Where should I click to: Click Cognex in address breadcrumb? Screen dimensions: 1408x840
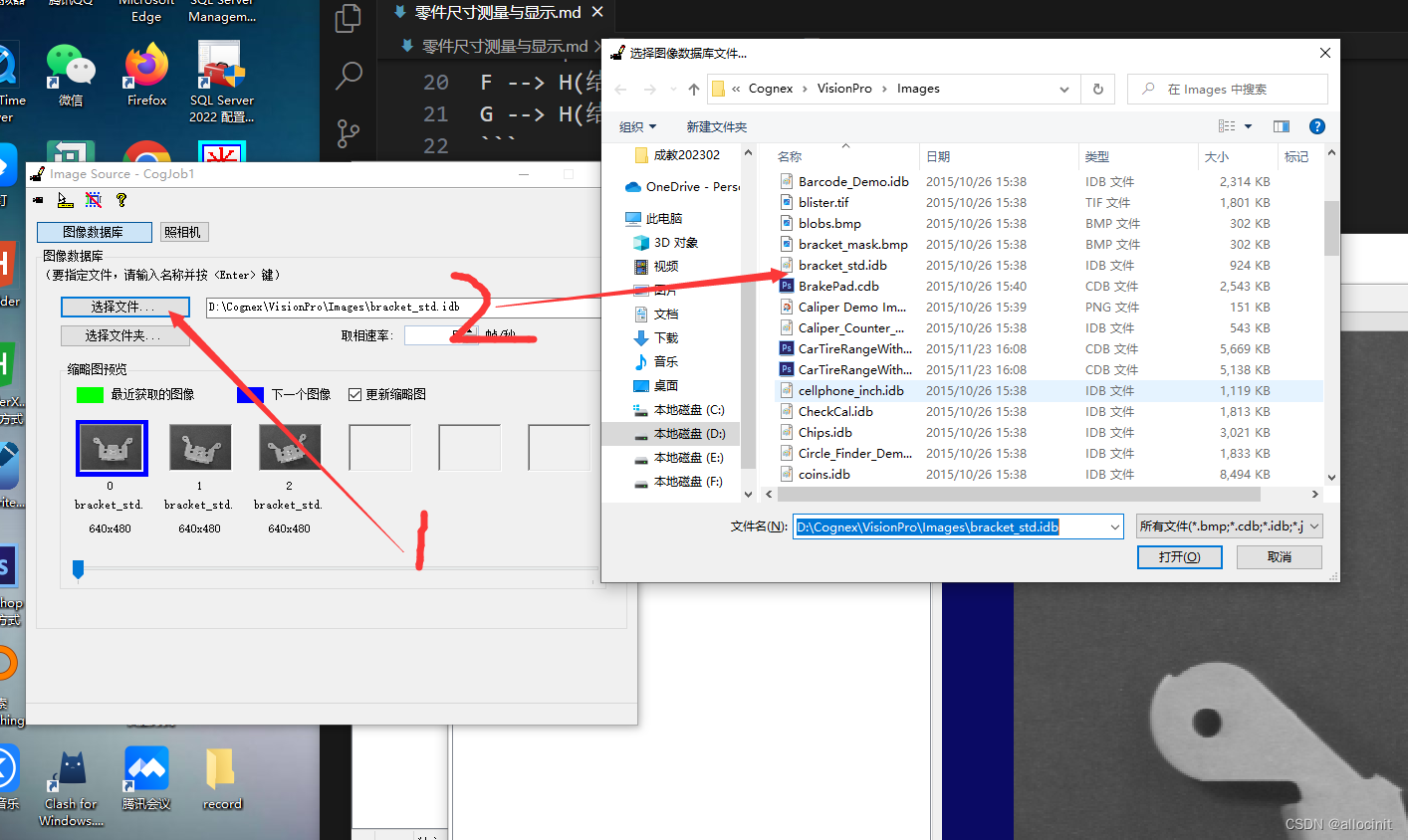tap(771, 89)
